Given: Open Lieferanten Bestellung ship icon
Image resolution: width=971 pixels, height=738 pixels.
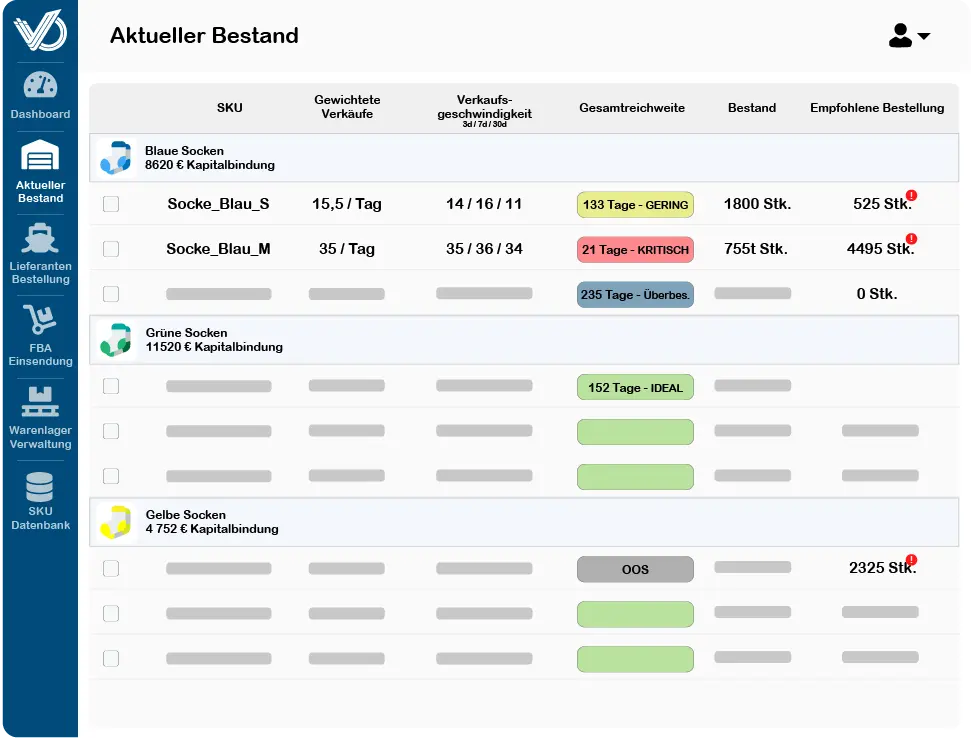Looking at the screenshot, I should tap(40, 238).
